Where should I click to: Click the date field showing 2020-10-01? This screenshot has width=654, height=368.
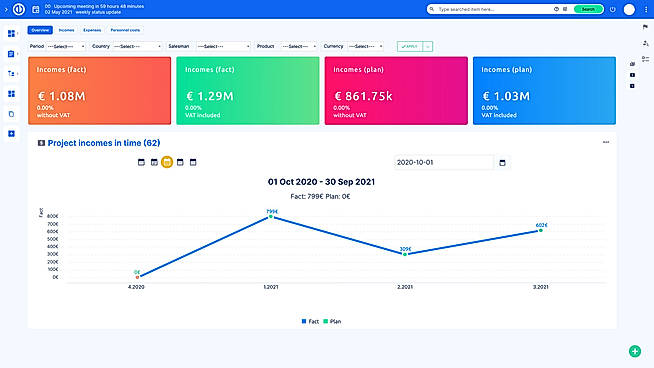(444, 162)
